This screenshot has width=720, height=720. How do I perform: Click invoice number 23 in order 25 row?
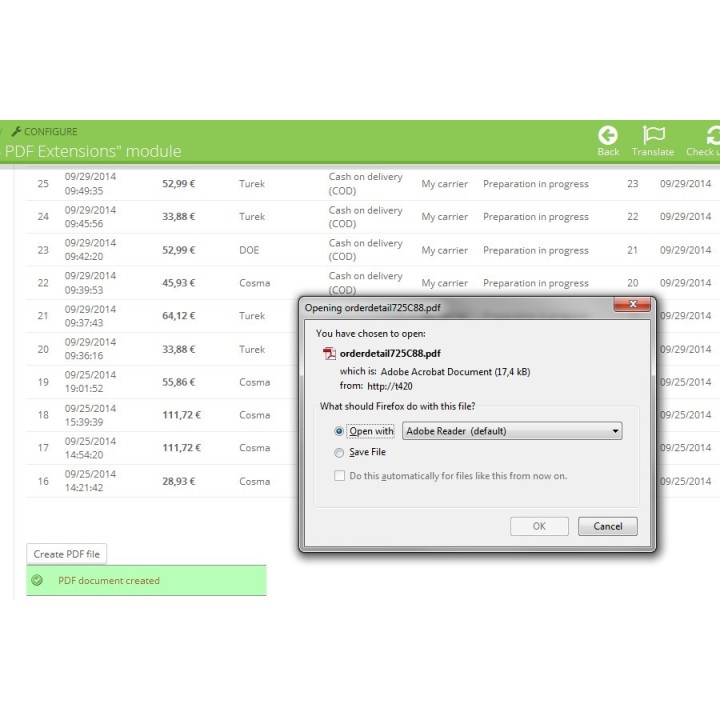633,184
